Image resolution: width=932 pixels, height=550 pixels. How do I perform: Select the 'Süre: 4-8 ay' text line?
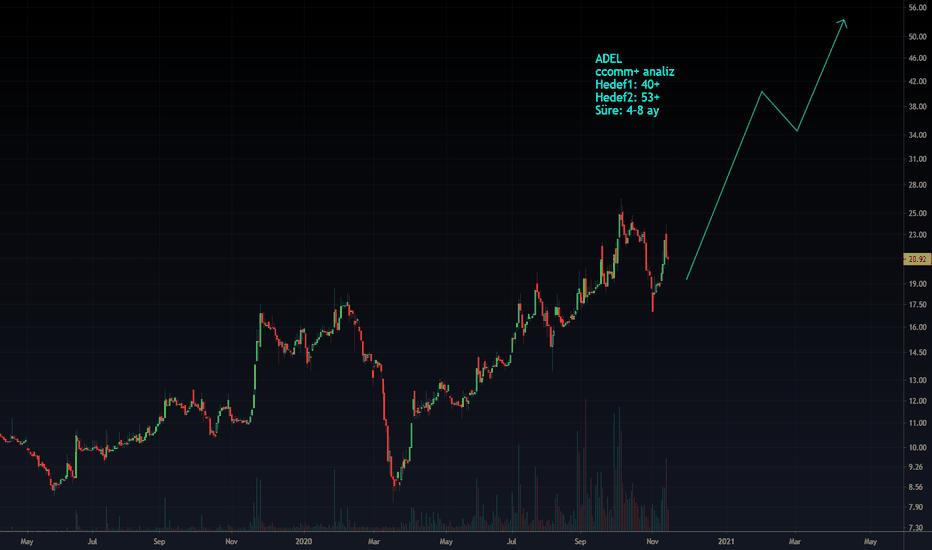[x=627, y=110]
